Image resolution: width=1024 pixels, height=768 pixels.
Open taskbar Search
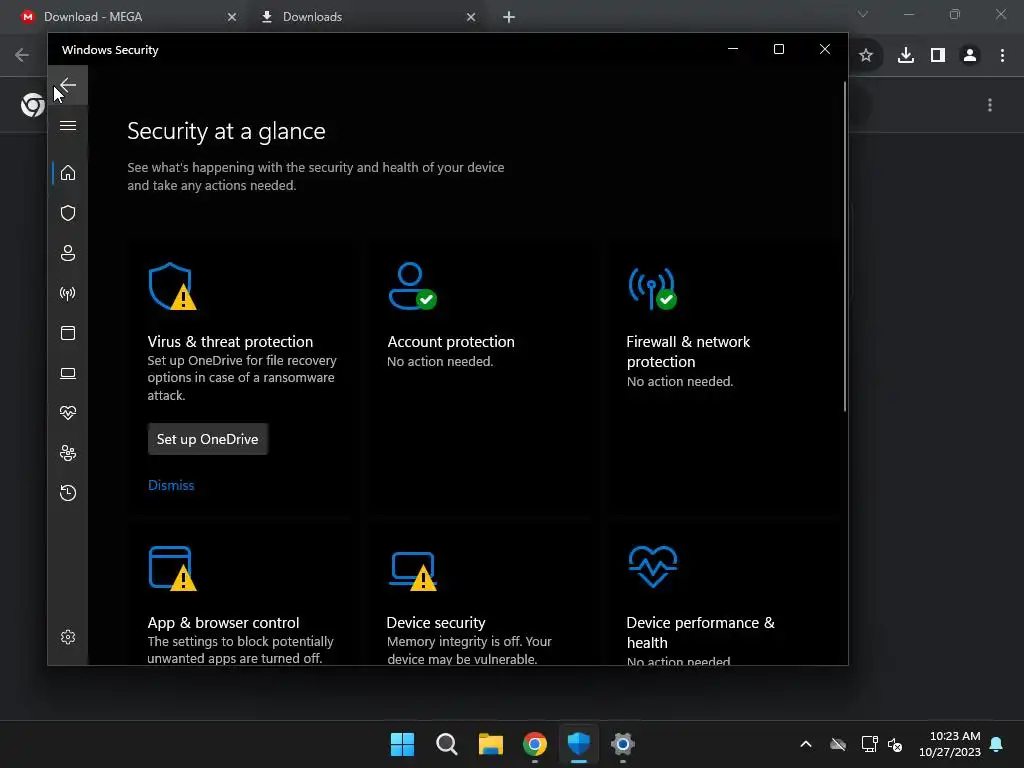tap(447, 744)
